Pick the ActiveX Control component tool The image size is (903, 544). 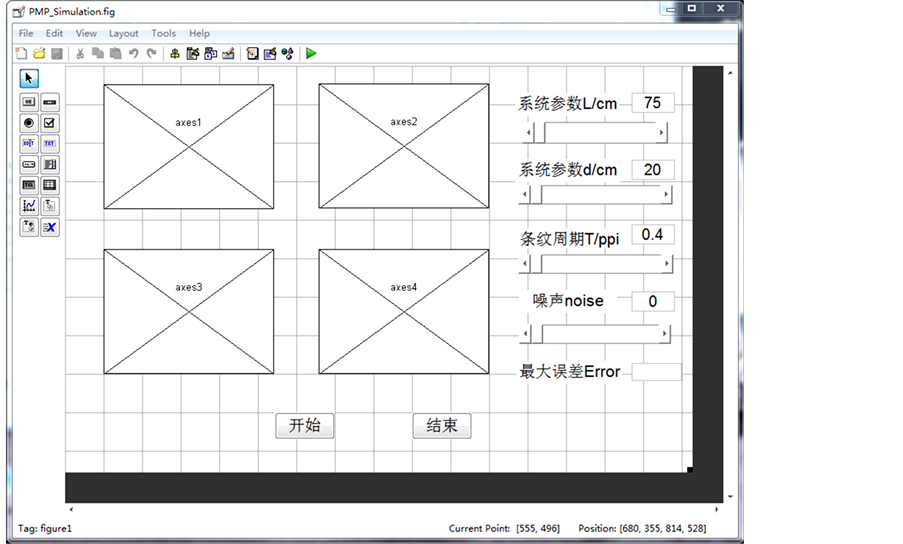coord(50,227)
